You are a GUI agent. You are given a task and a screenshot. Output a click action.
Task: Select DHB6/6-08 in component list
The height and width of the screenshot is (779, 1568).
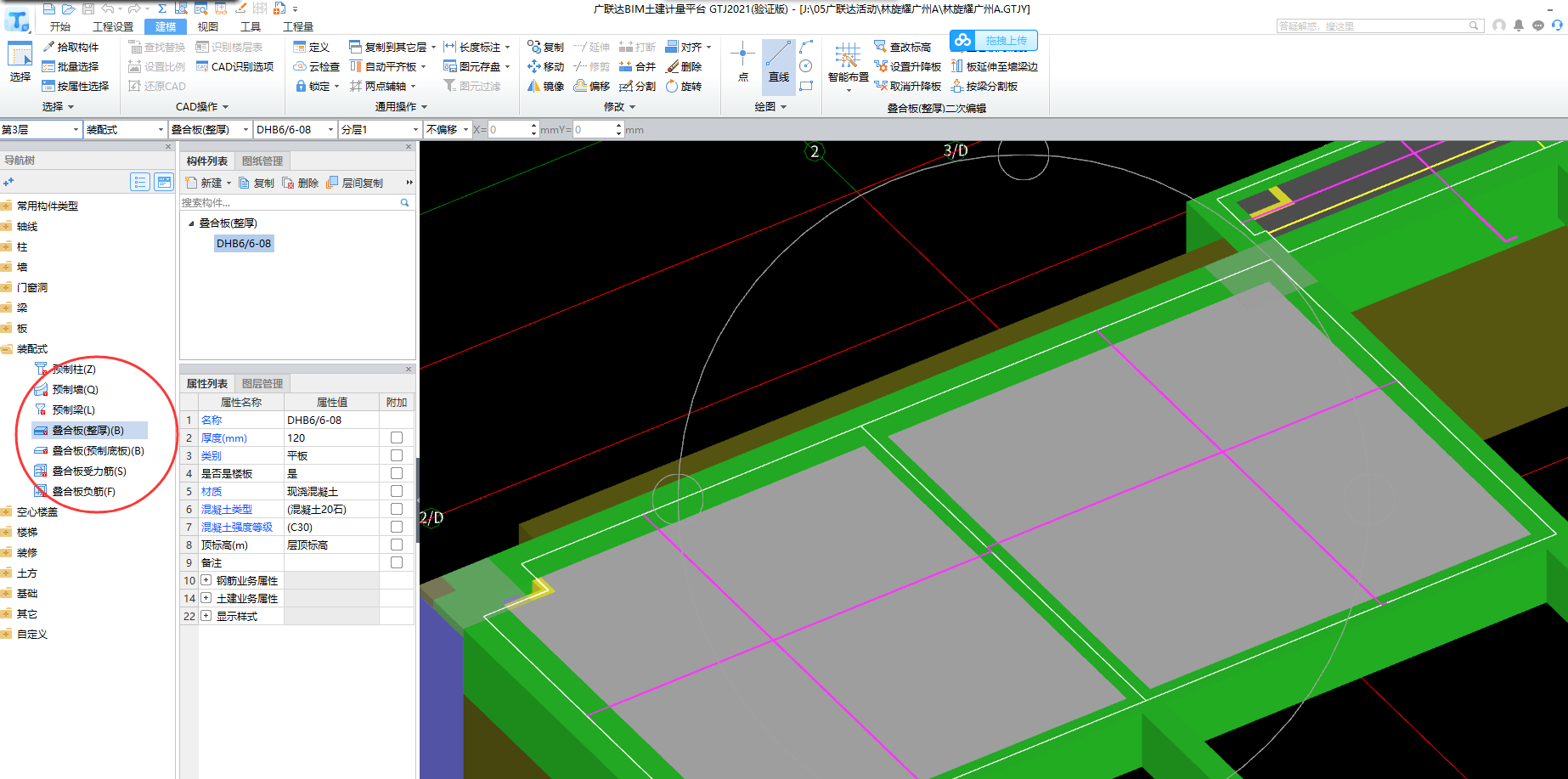(x=244, y=243)
